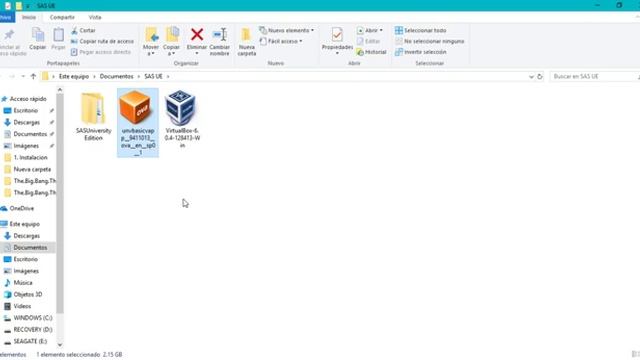Select the SASUniversityEdition folder
The width and height of the screenshot is (640, 360).
pyautogui.click(x=93, y=116)
